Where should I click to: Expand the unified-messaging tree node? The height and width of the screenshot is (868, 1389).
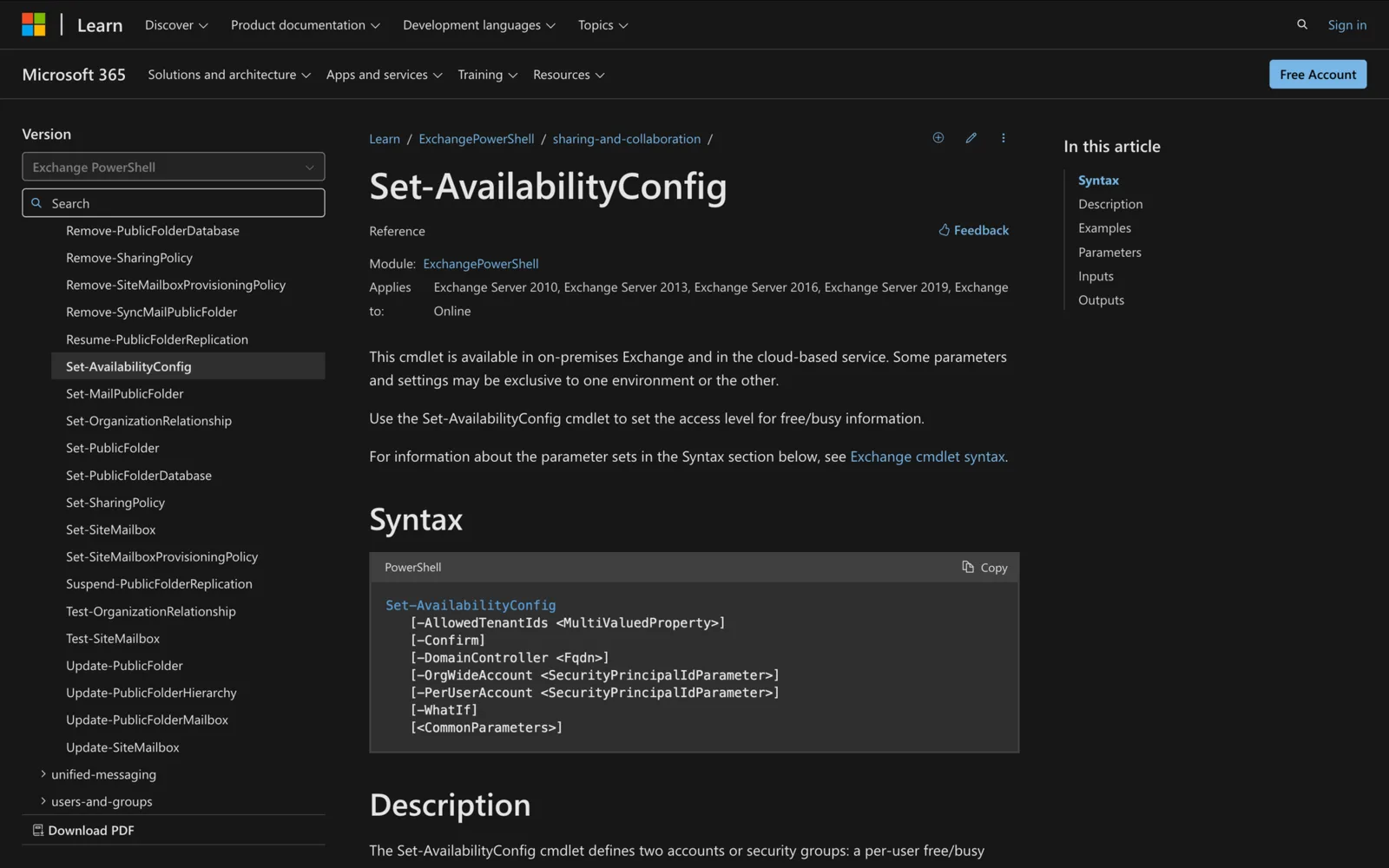click(98, 774)
